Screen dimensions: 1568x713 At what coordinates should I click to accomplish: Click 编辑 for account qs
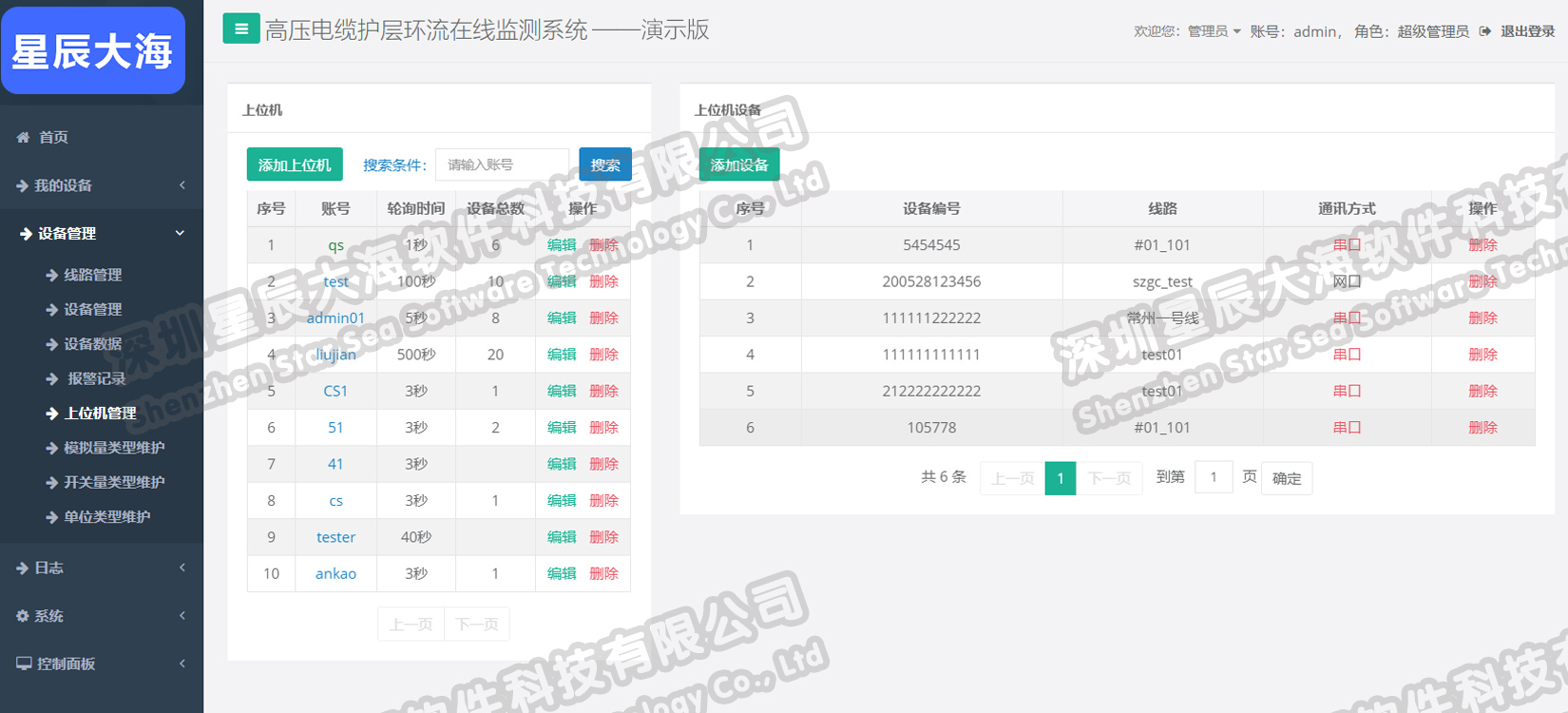[562, 245]
